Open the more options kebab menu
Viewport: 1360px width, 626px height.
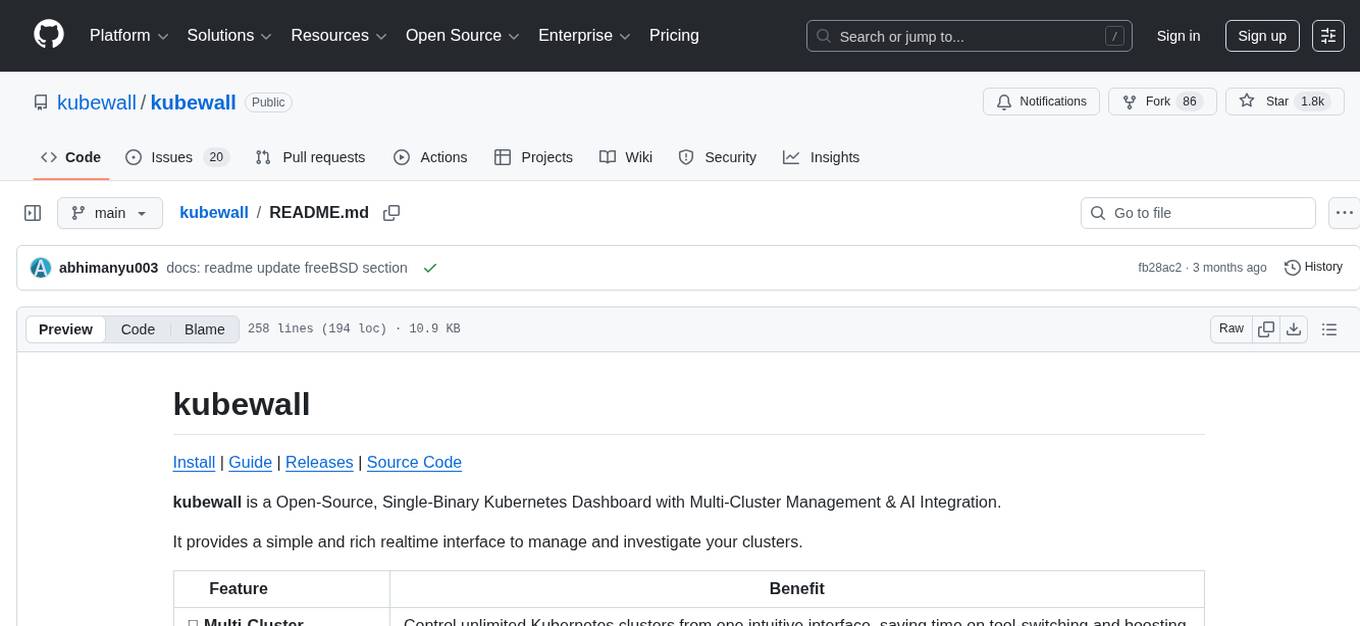tap(1344, 212)
